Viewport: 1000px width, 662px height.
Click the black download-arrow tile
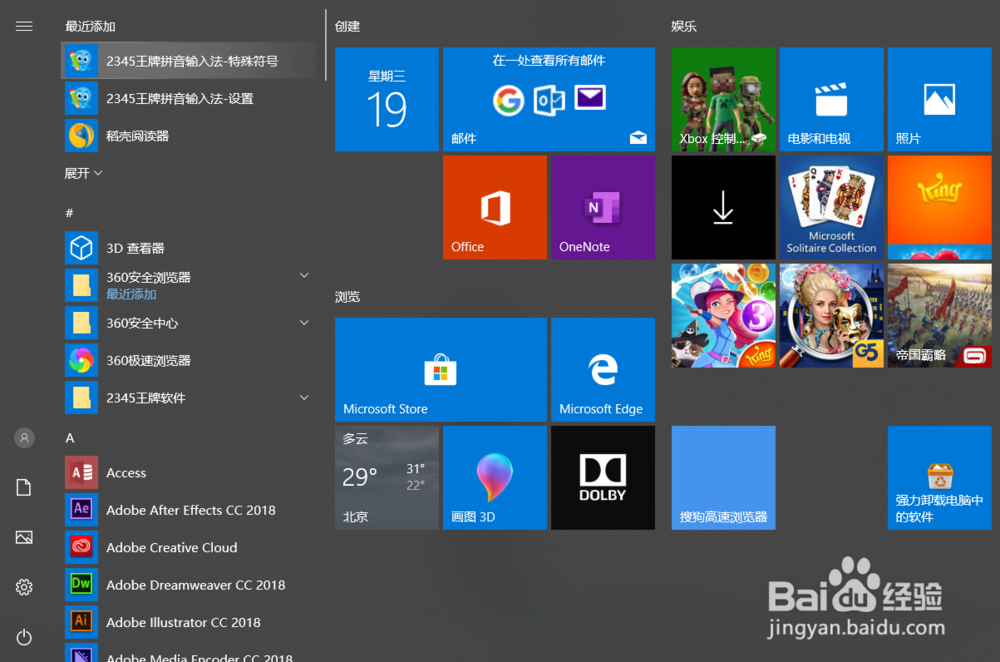point(723,207)
